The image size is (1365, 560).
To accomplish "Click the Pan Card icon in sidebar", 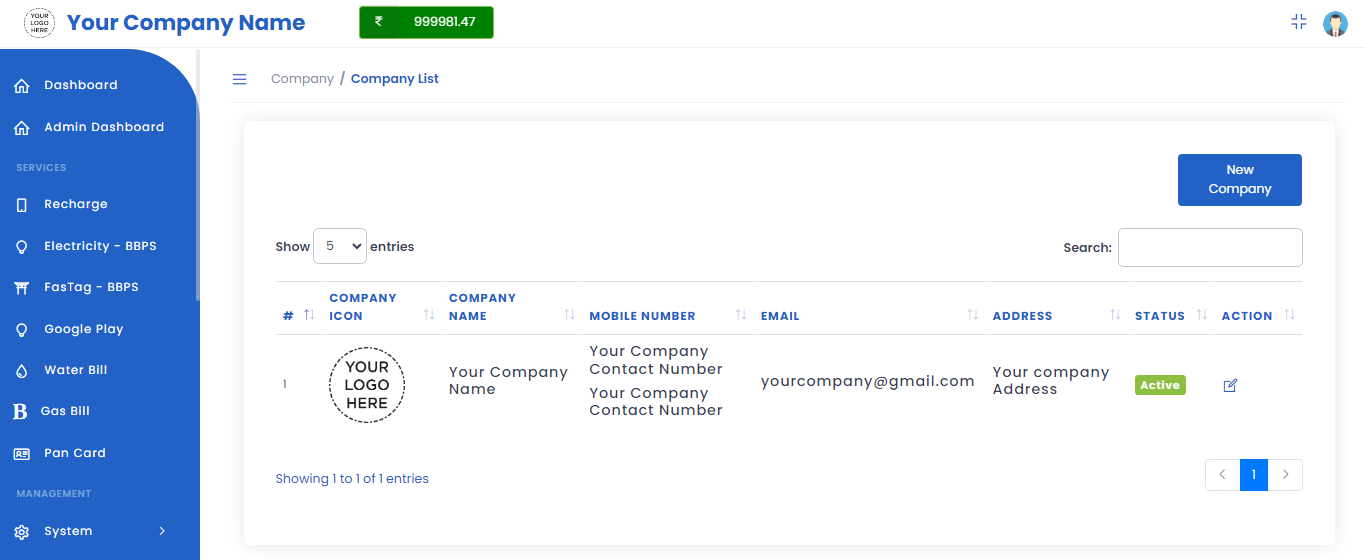I will [22, 454].
